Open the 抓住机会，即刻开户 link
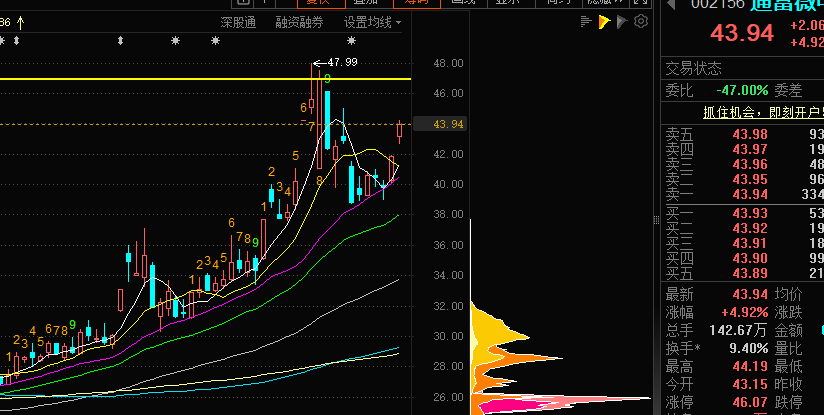 [x=763, y=112]
